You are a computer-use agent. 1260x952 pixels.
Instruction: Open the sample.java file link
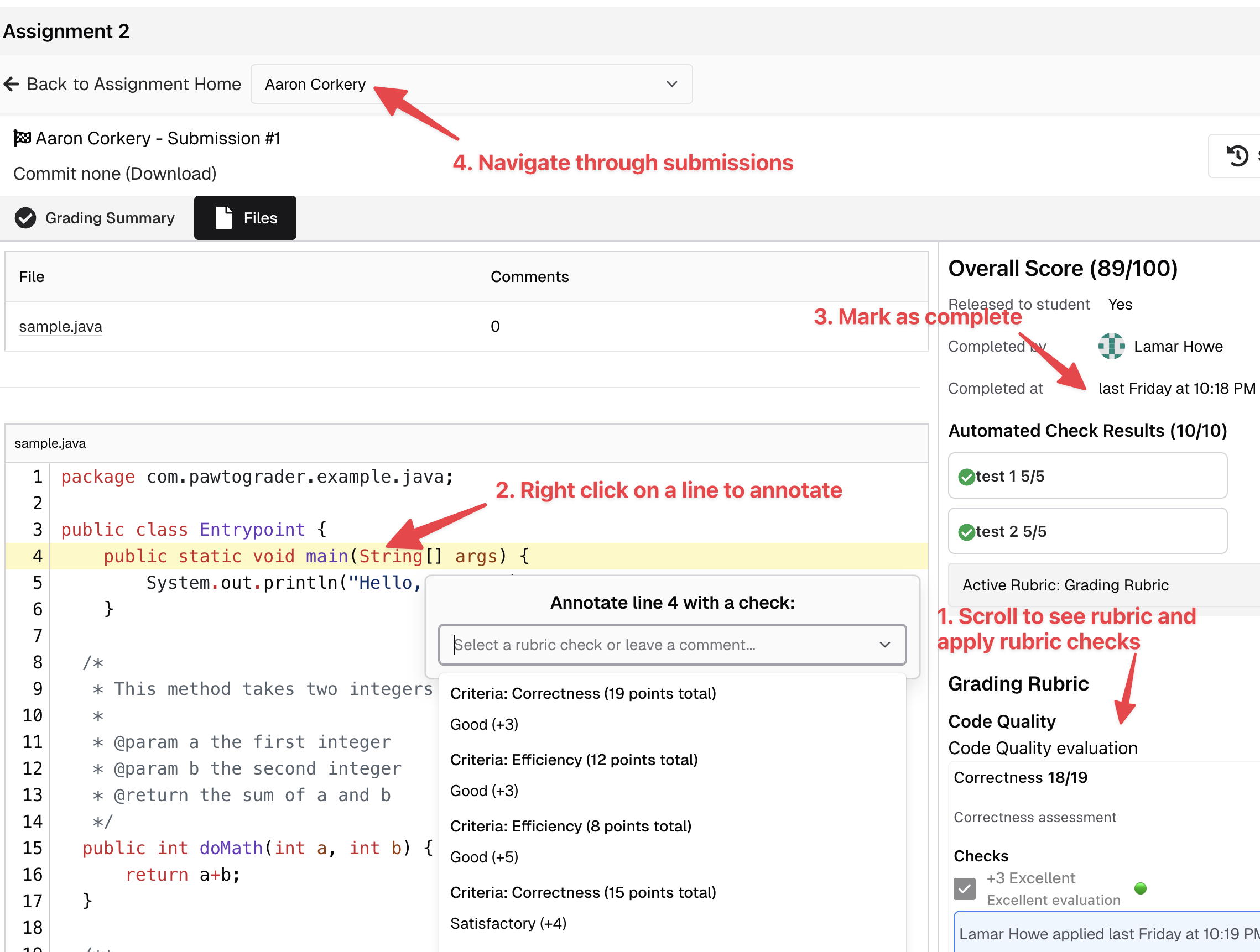tap(60, 326)
